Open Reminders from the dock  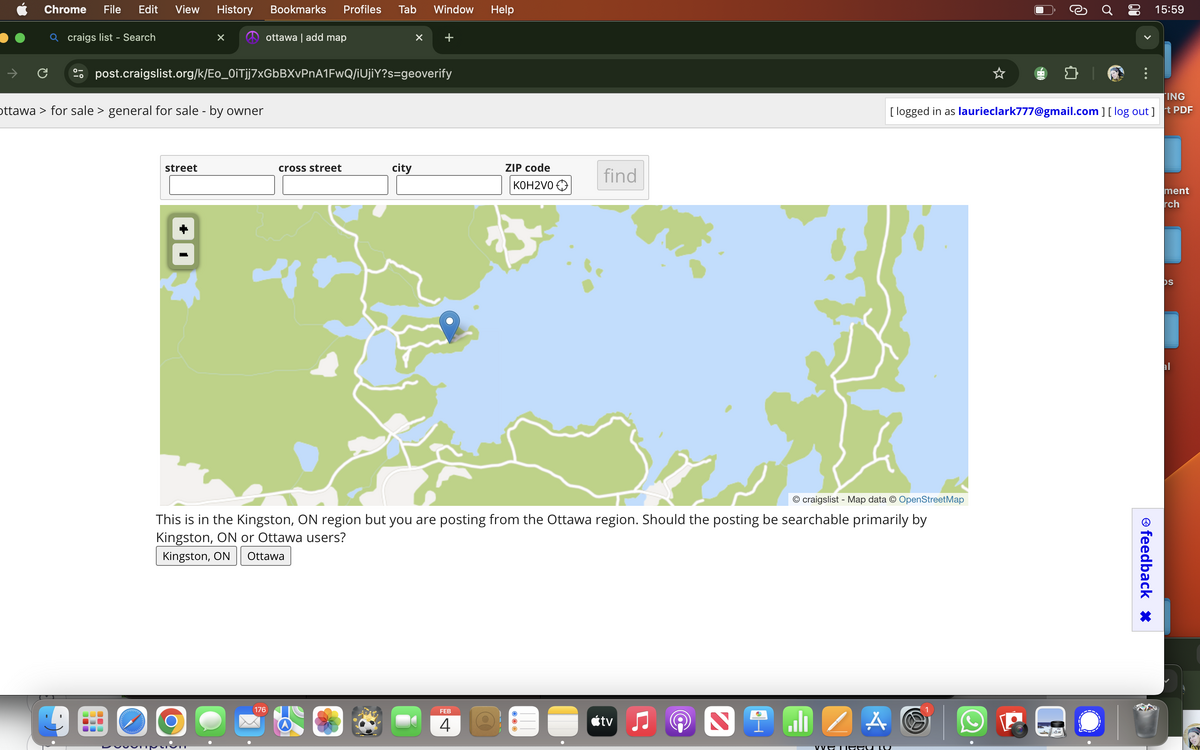pyautogui.click(x=524, y=721)
